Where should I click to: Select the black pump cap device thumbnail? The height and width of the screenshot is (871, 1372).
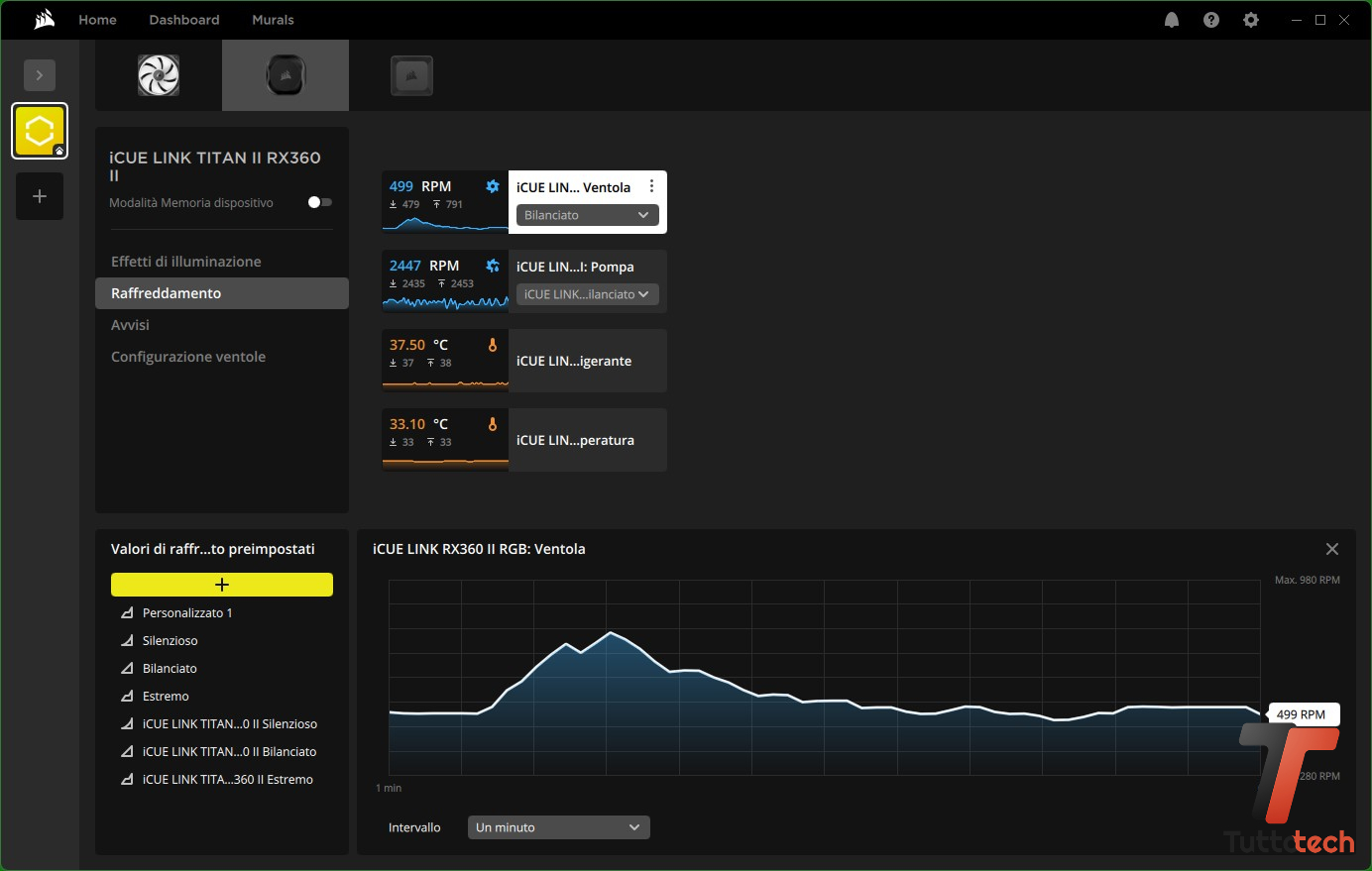286,75
